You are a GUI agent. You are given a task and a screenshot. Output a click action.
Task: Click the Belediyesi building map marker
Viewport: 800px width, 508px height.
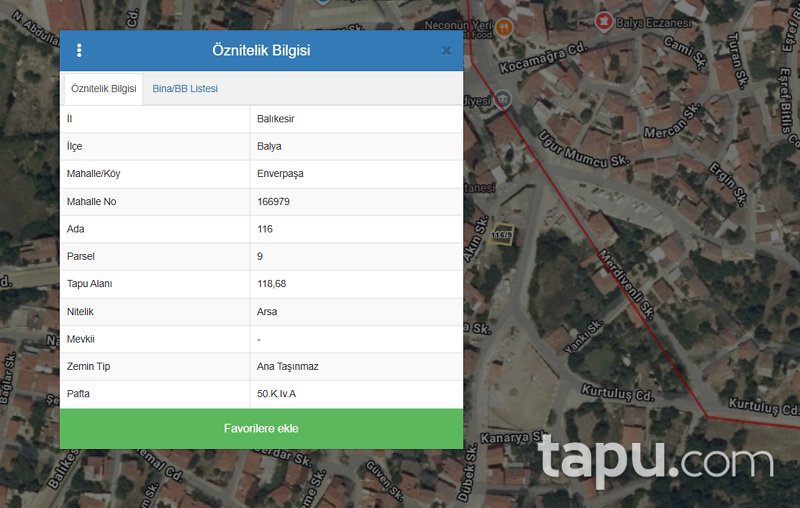(x=503, y=98)
